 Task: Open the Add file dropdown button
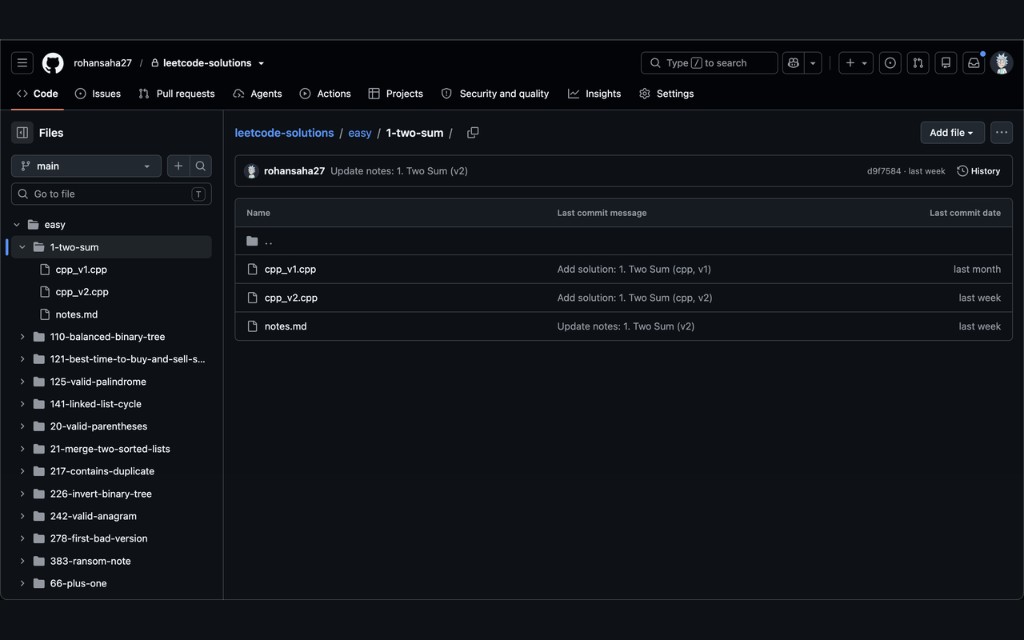pos(952,133)
